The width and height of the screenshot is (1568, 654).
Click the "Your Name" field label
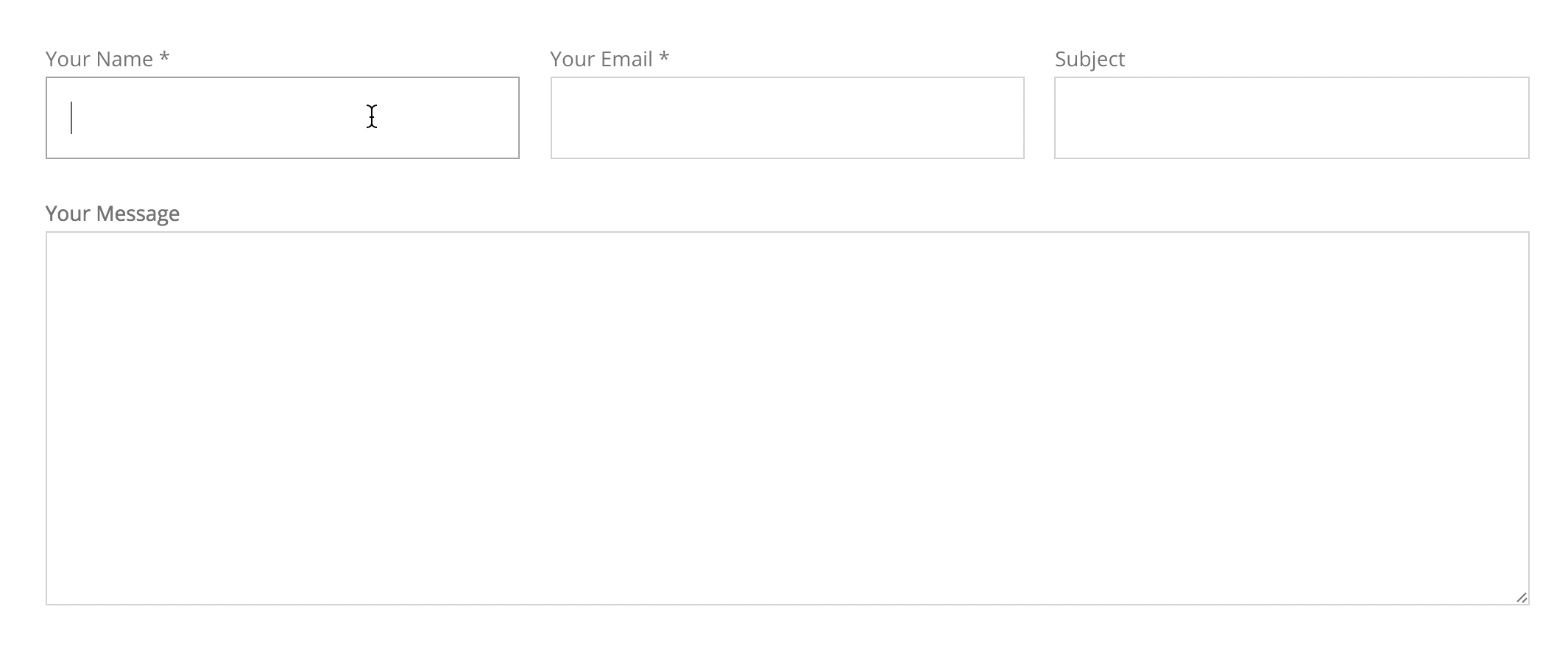click(99, 59)
